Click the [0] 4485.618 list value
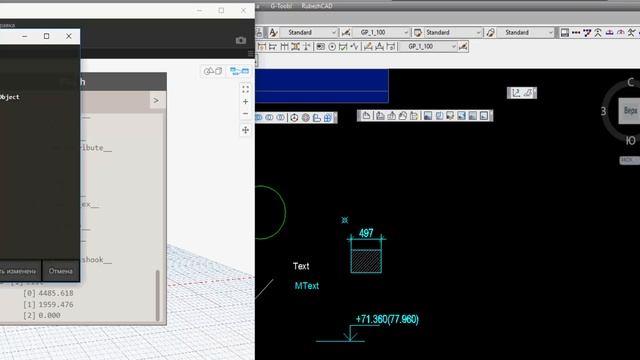This screenshot has height=360, width=640. [48, 293]
